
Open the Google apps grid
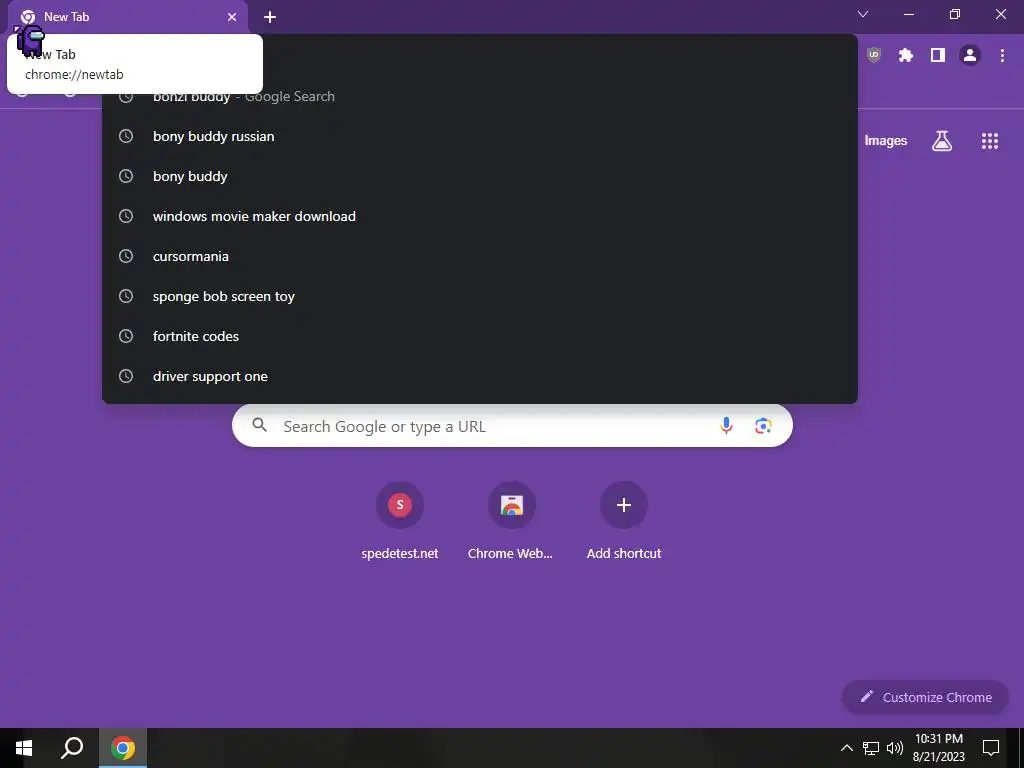pyautogui.click(x=990, y=140)
